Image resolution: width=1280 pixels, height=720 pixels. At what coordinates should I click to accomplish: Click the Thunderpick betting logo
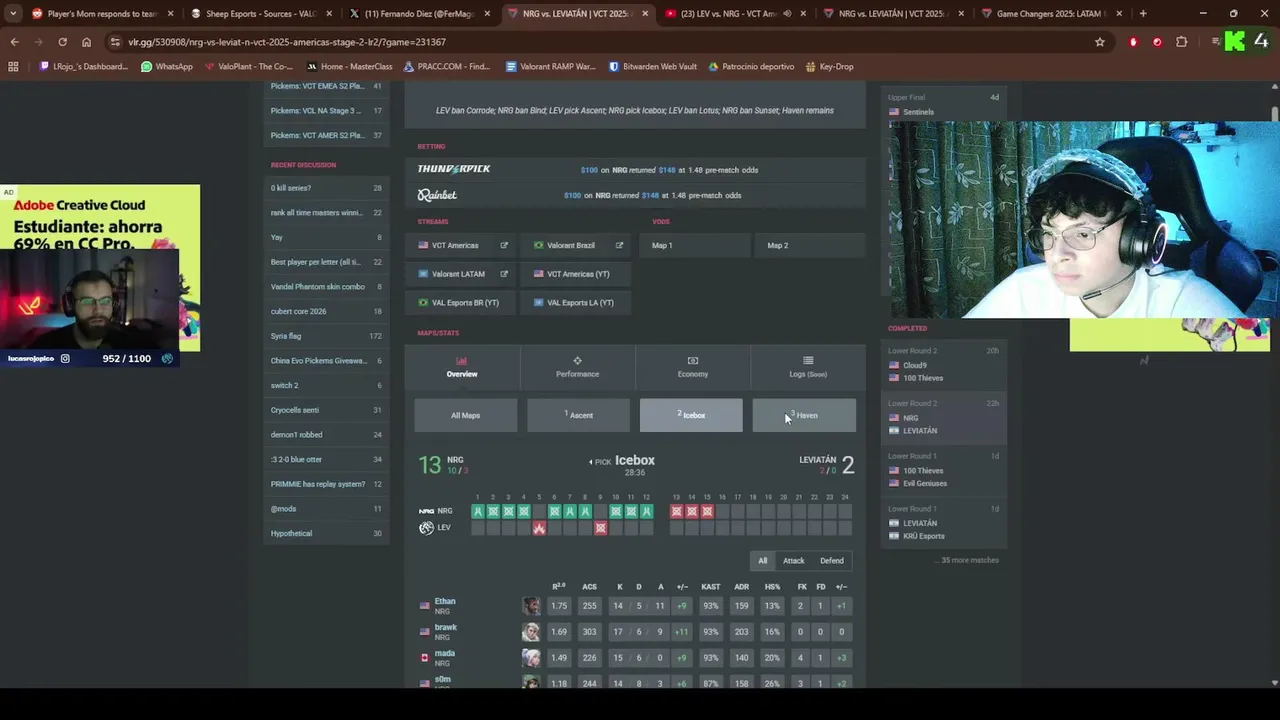454,169
